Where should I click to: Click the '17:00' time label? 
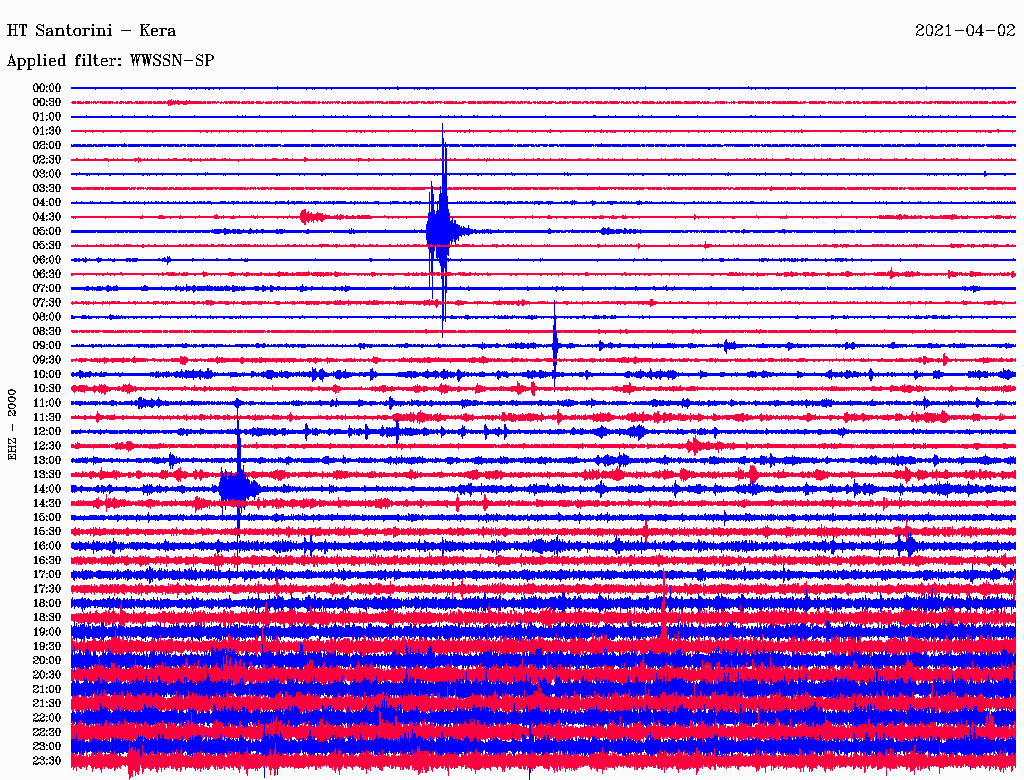(x=46, y=574)
